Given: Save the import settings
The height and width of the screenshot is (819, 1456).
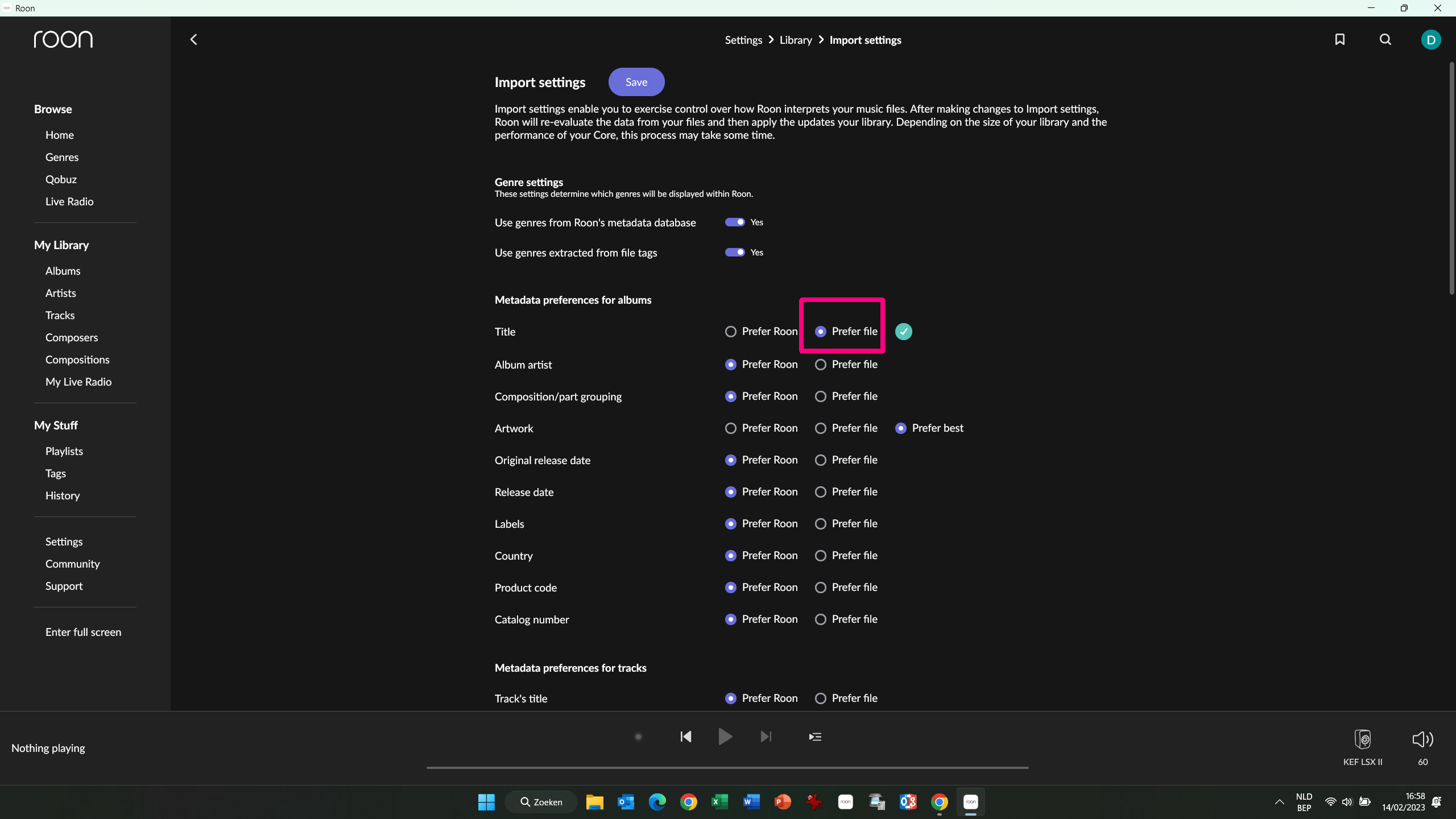Looking at the screenshot, I should (x=636, y=82).
